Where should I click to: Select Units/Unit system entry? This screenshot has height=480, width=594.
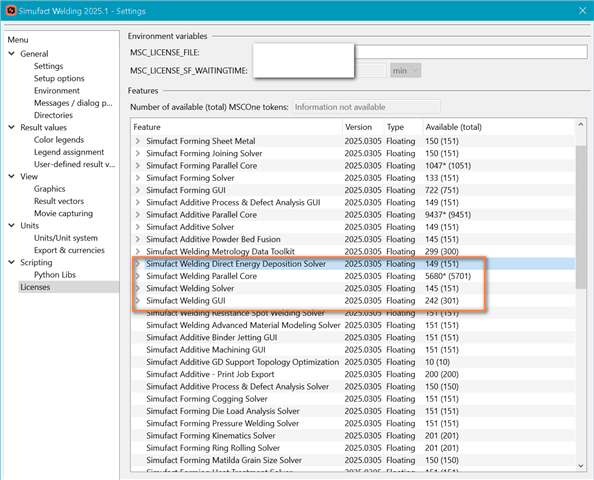(x=66, y=238)
